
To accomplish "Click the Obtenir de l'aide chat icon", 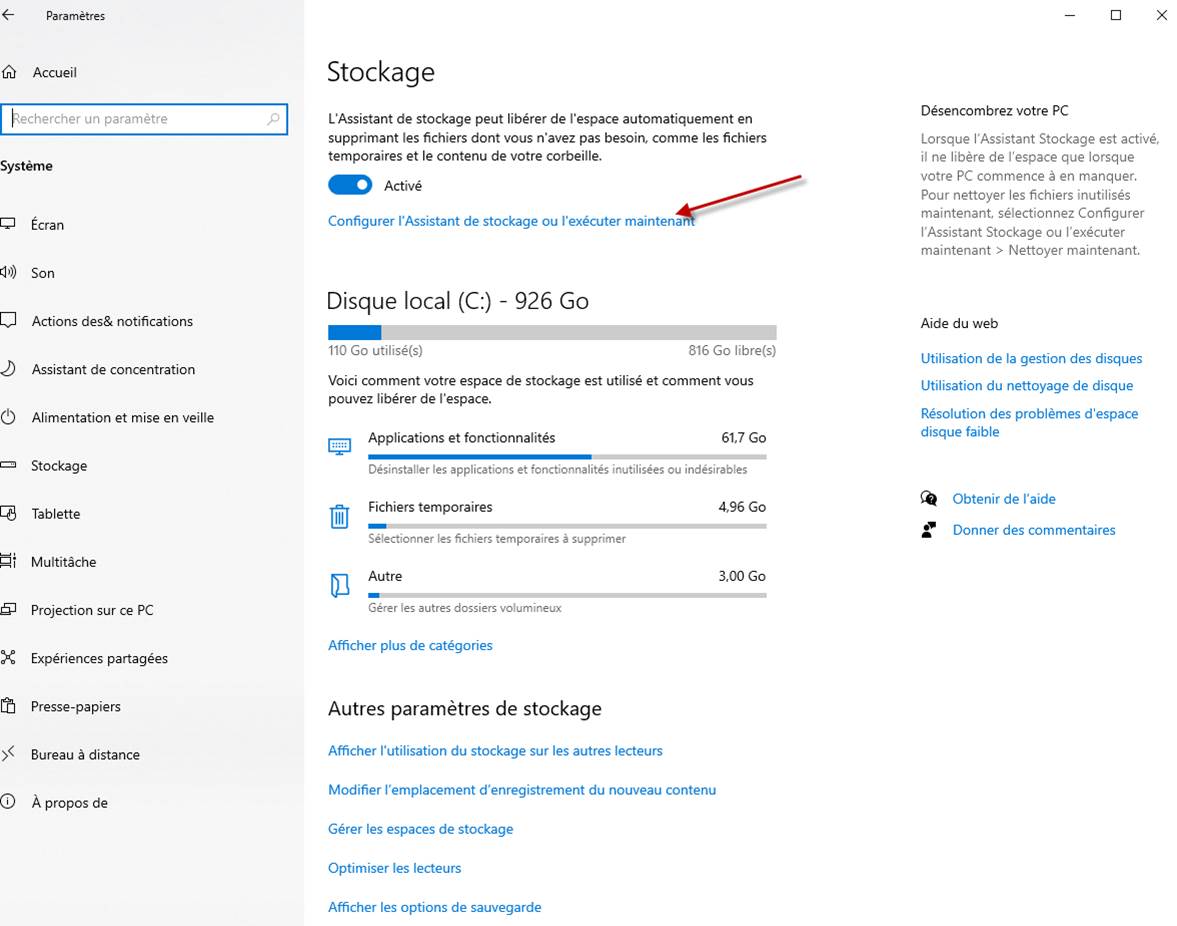I will (x=929, y=499).
